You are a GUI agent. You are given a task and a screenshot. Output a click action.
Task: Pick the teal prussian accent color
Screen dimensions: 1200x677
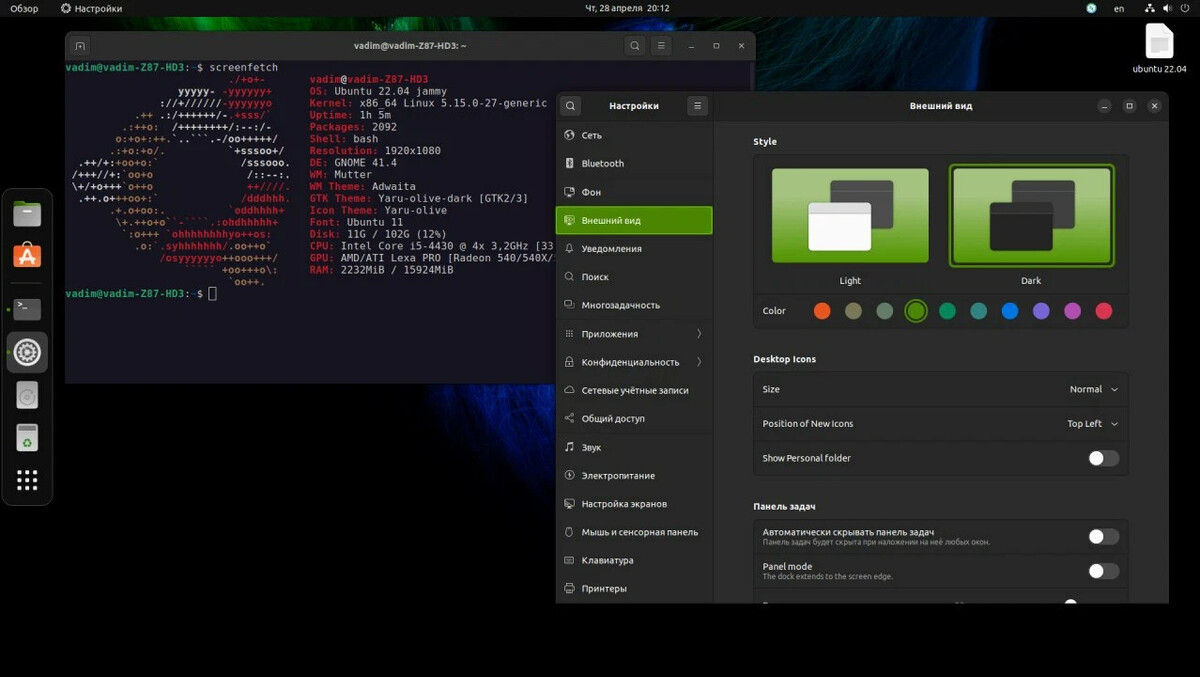click(x=979, y=311)
